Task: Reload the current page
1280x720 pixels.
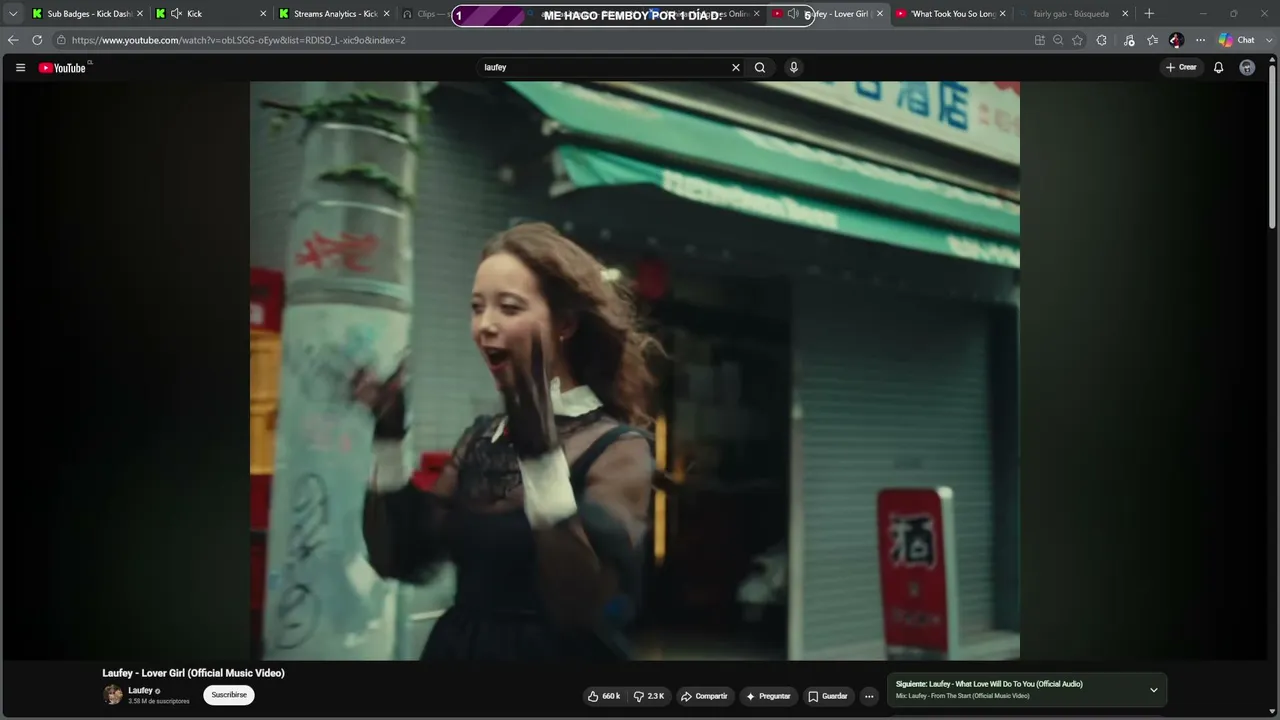Action: pos(37,40)
